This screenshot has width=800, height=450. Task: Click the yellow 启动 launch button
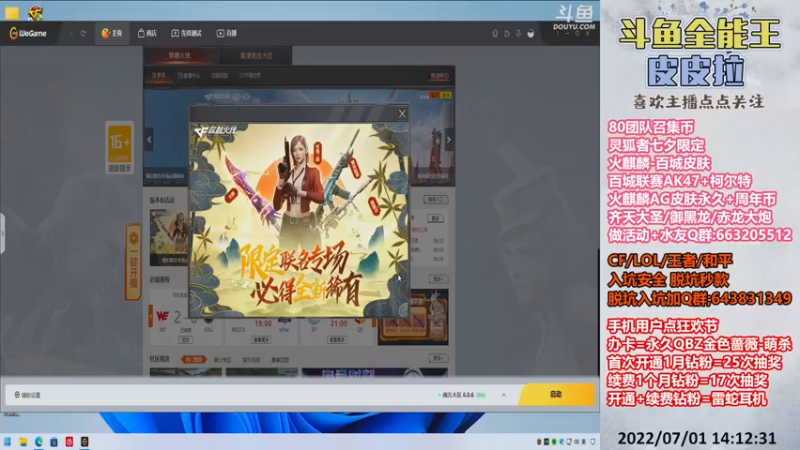point(557,394)
